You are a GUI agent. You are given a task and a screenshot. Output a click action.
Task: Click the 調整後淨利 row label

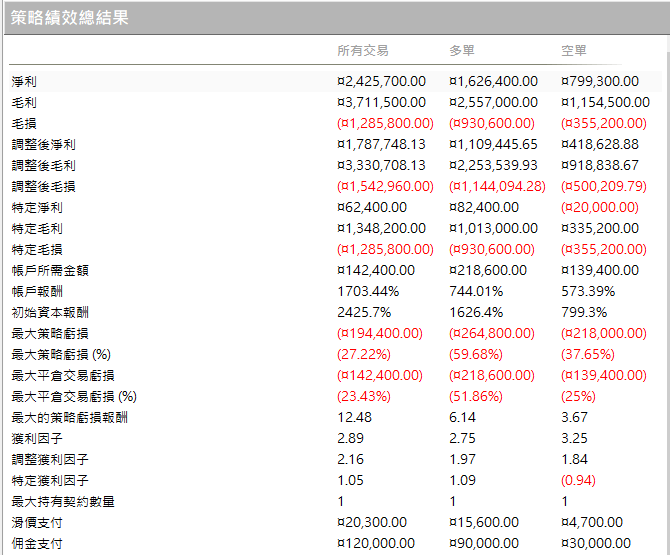coord(43,144)
